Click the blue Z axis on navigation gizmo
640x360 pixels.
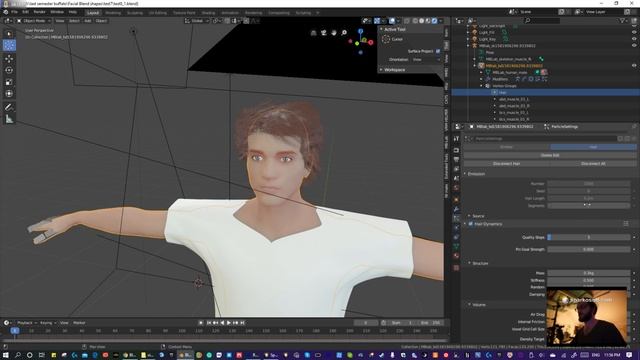(x=360, y=31)
